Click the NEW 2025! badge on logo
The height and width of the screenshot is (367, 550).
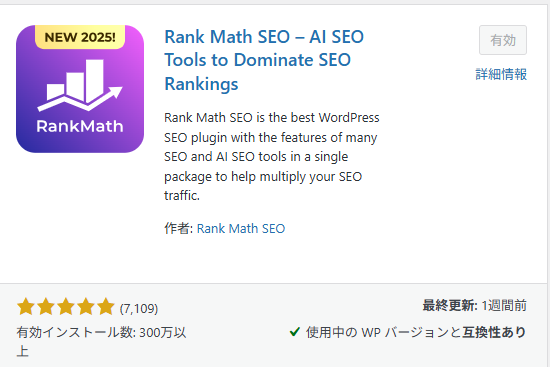[x=80, y=37]
